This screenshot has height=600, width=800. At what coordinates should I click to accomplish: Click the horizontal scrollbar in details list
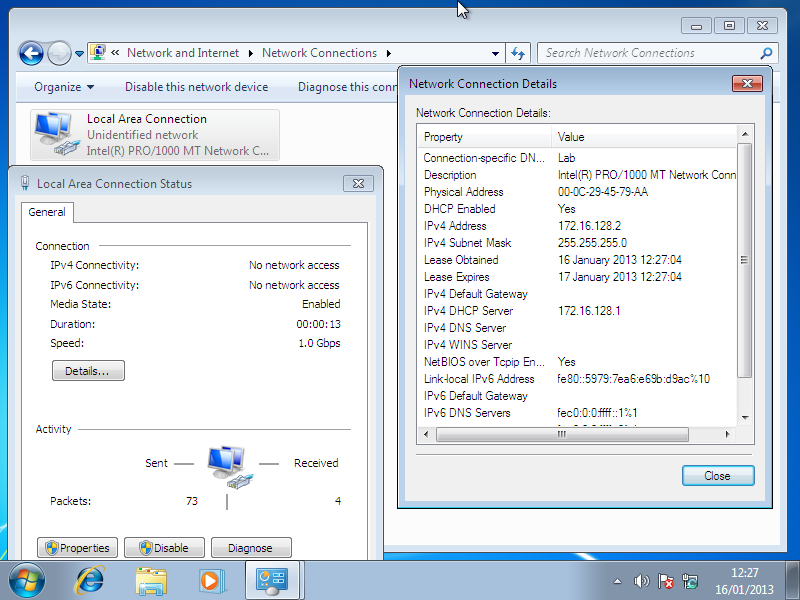[562, 434]
